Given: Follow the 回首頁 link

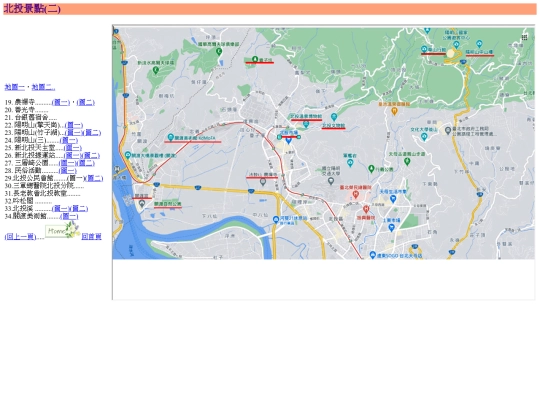Looking at the screenshot, I should coord(91,237).
